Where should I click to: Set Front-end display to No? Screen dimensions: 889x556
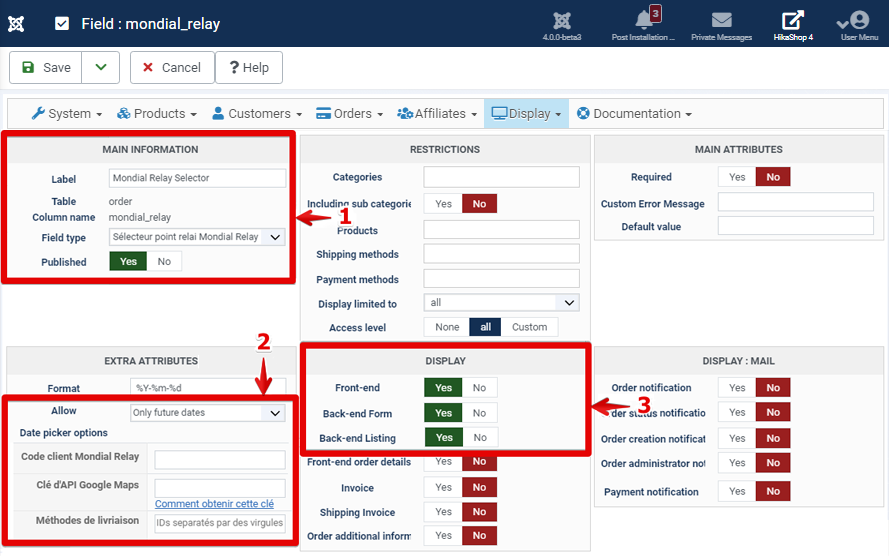coord(480,388)
